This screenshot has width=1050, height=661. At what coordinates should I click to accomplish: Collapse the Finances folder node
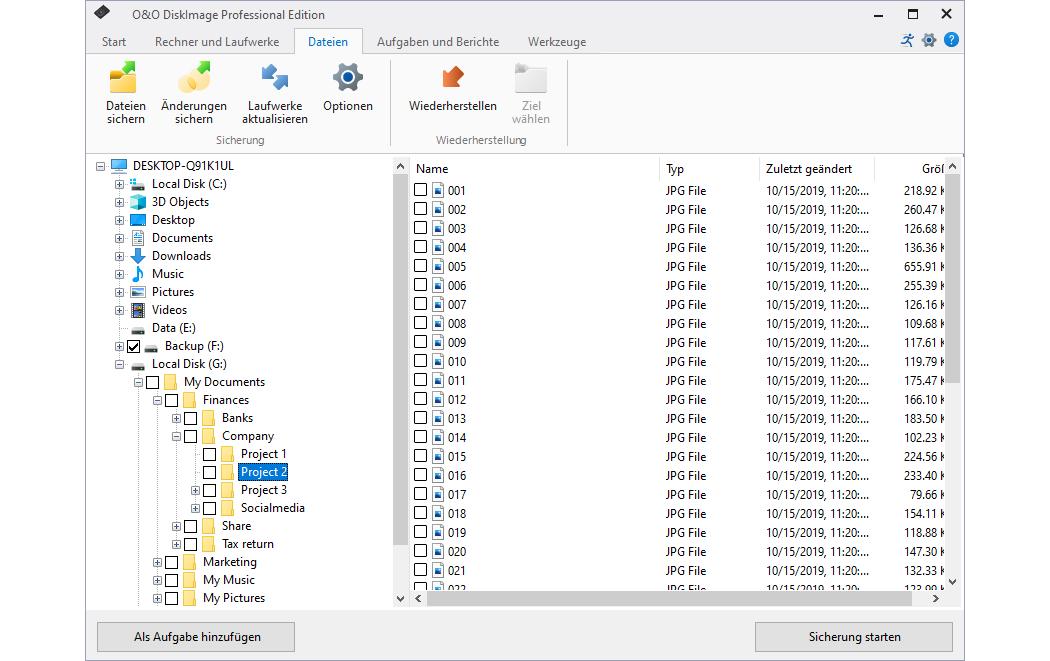coord(157,400)
